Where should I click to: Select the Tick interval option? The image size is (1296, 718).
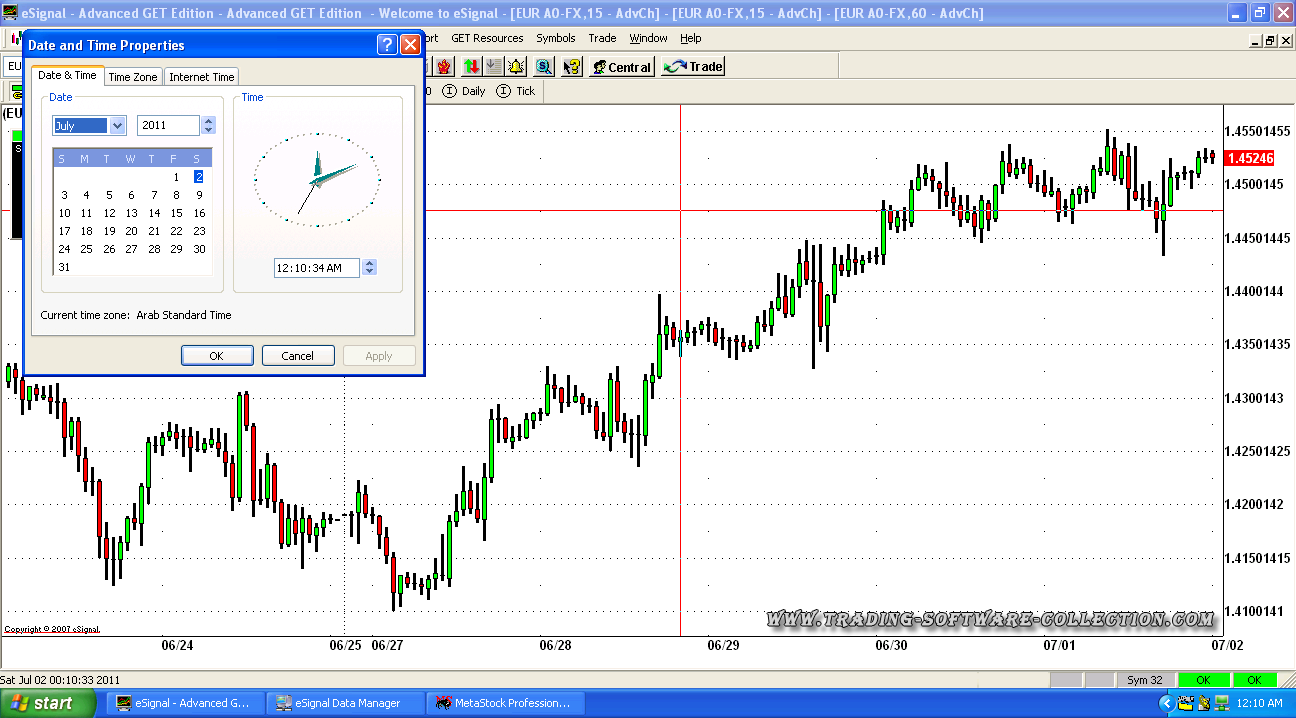(x=516, y=91)
